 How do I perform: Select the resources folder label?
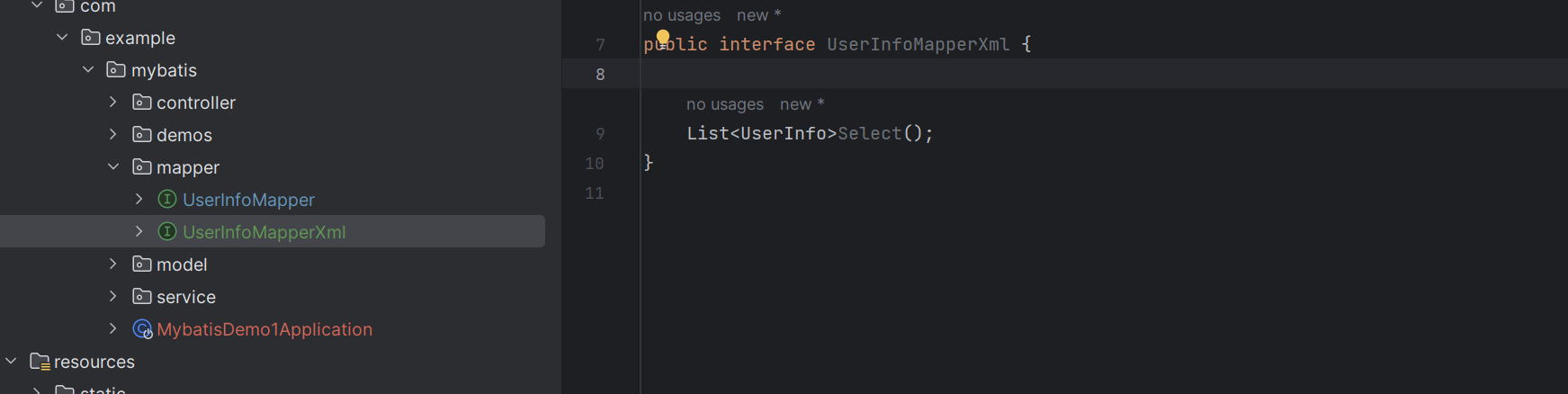click(94, 362)
